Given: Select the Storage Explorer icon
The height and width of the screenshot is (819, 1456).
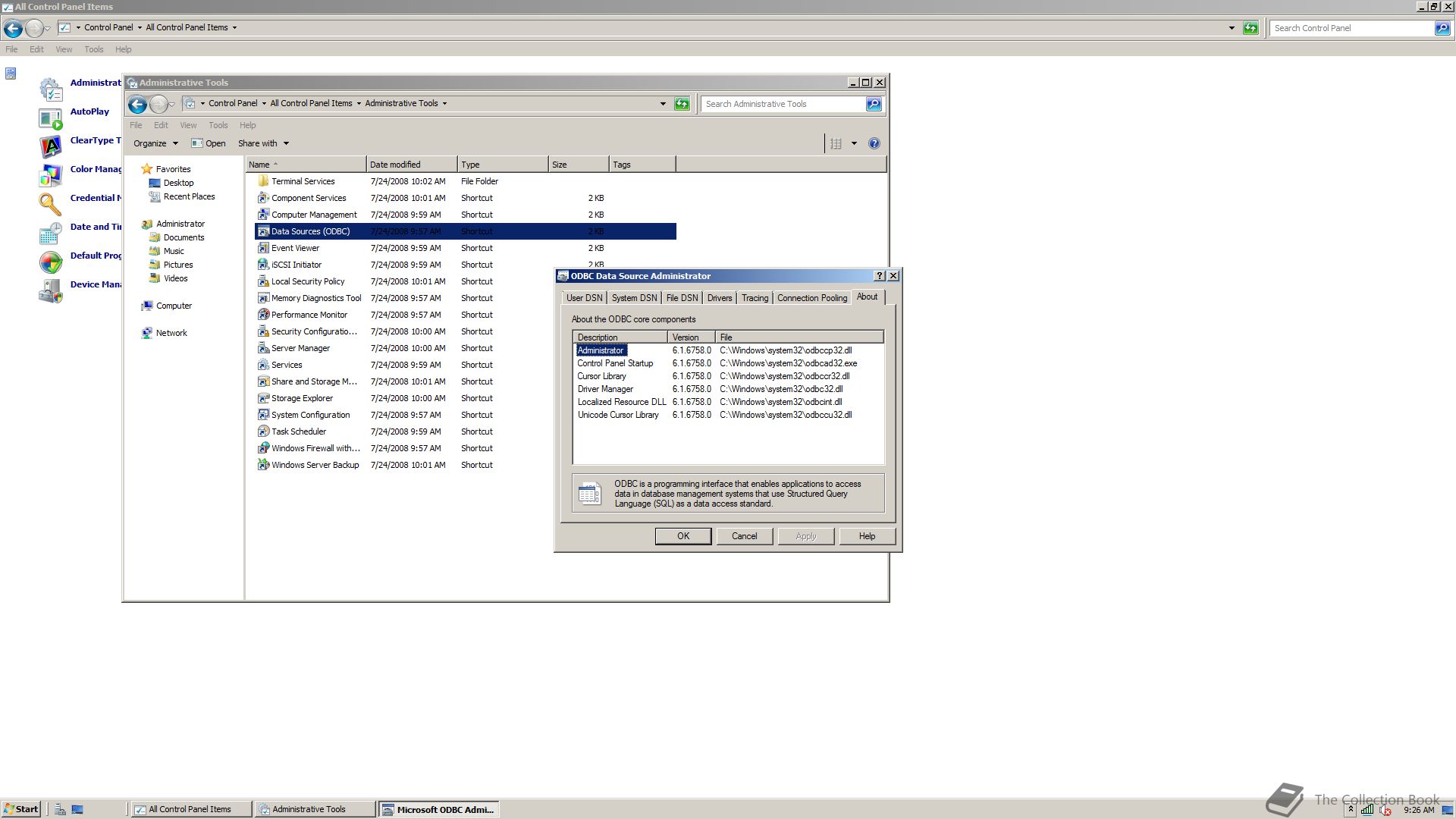Looking at the screenshot, I should (263, 398).
